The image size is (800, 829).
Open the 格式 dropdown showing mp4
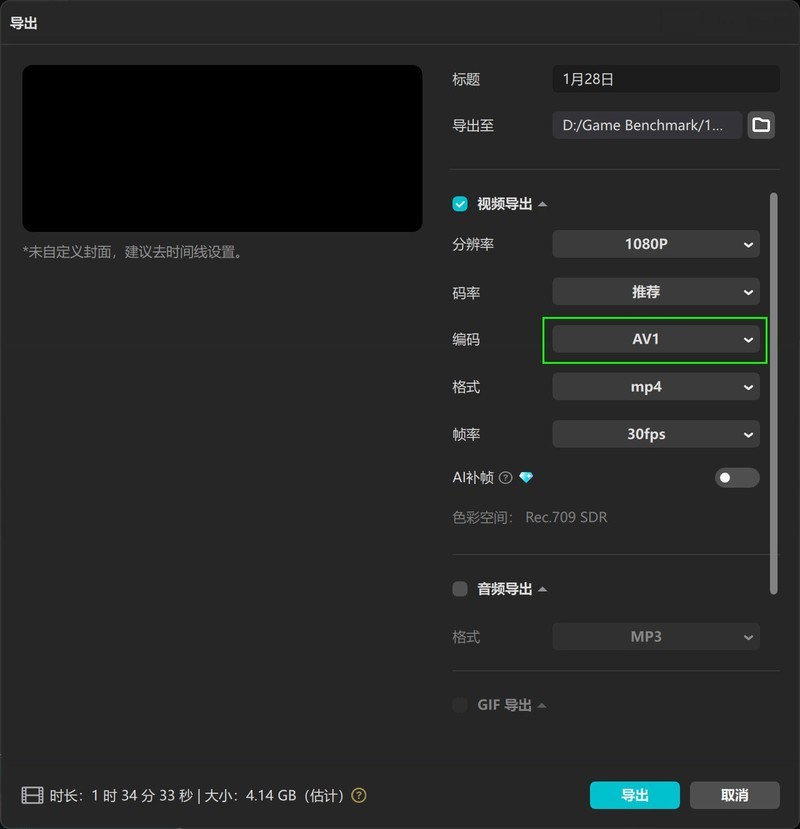[655, 386]
